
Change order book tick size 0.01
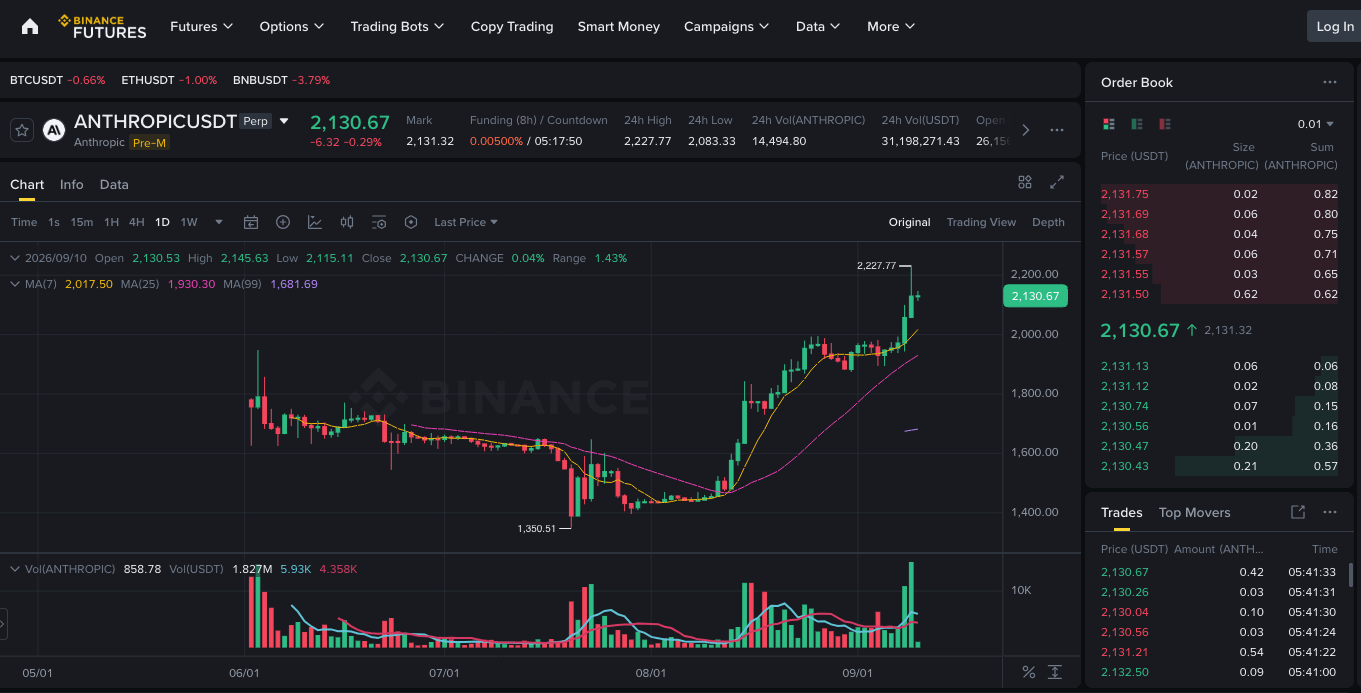point(1315,124)
